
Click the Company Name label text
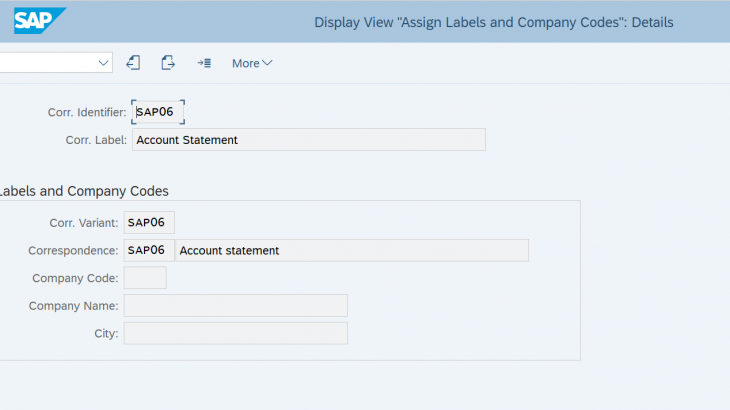[x=73, y=306]
